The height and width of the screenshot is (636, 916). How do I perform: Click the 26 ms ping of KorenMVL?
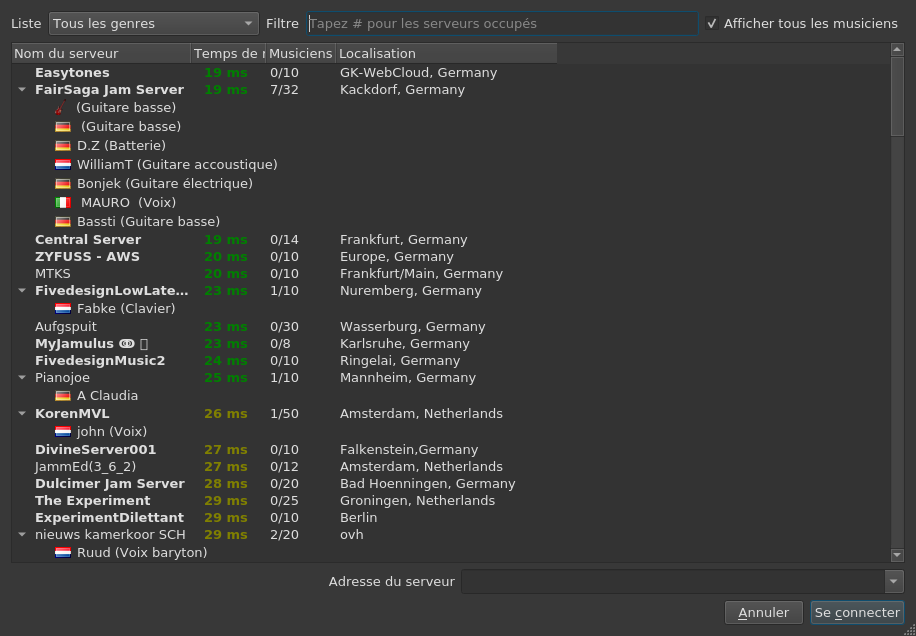226,413
